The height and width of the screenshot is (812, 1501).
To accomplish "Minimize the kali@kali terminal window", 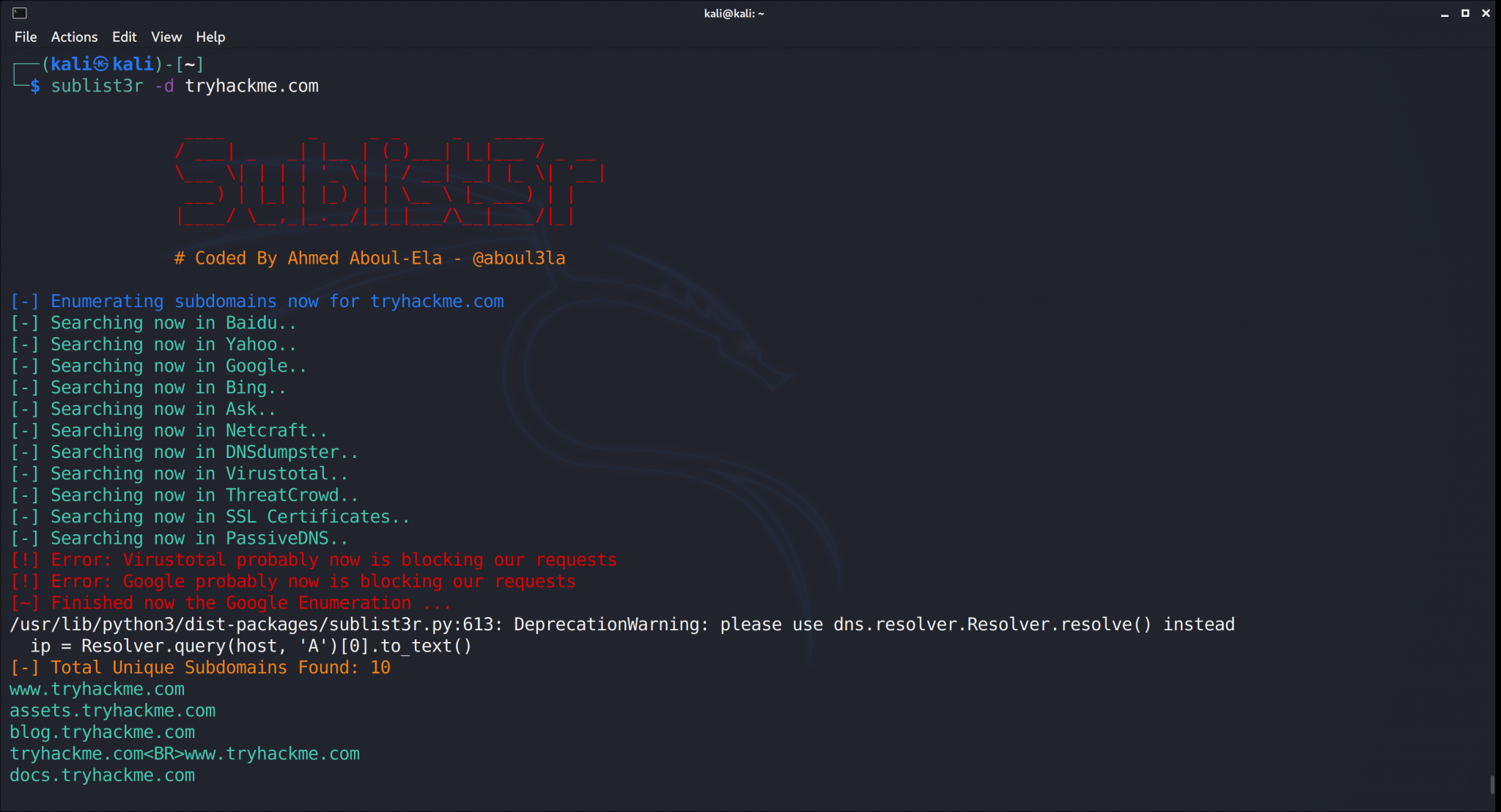I will click(1443, 12).
